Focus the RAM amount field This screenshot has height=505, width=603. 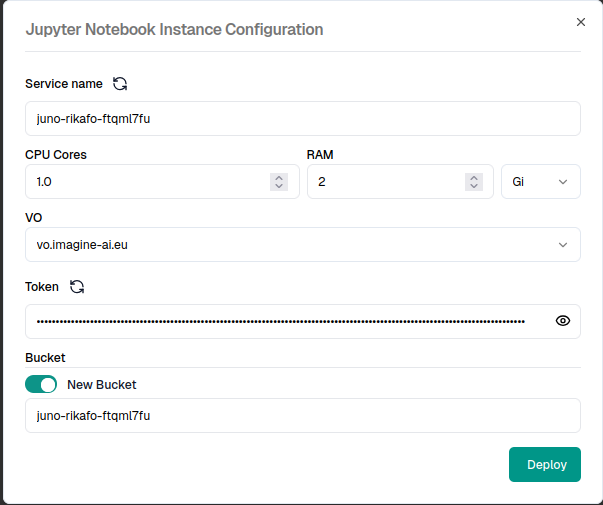400,182
